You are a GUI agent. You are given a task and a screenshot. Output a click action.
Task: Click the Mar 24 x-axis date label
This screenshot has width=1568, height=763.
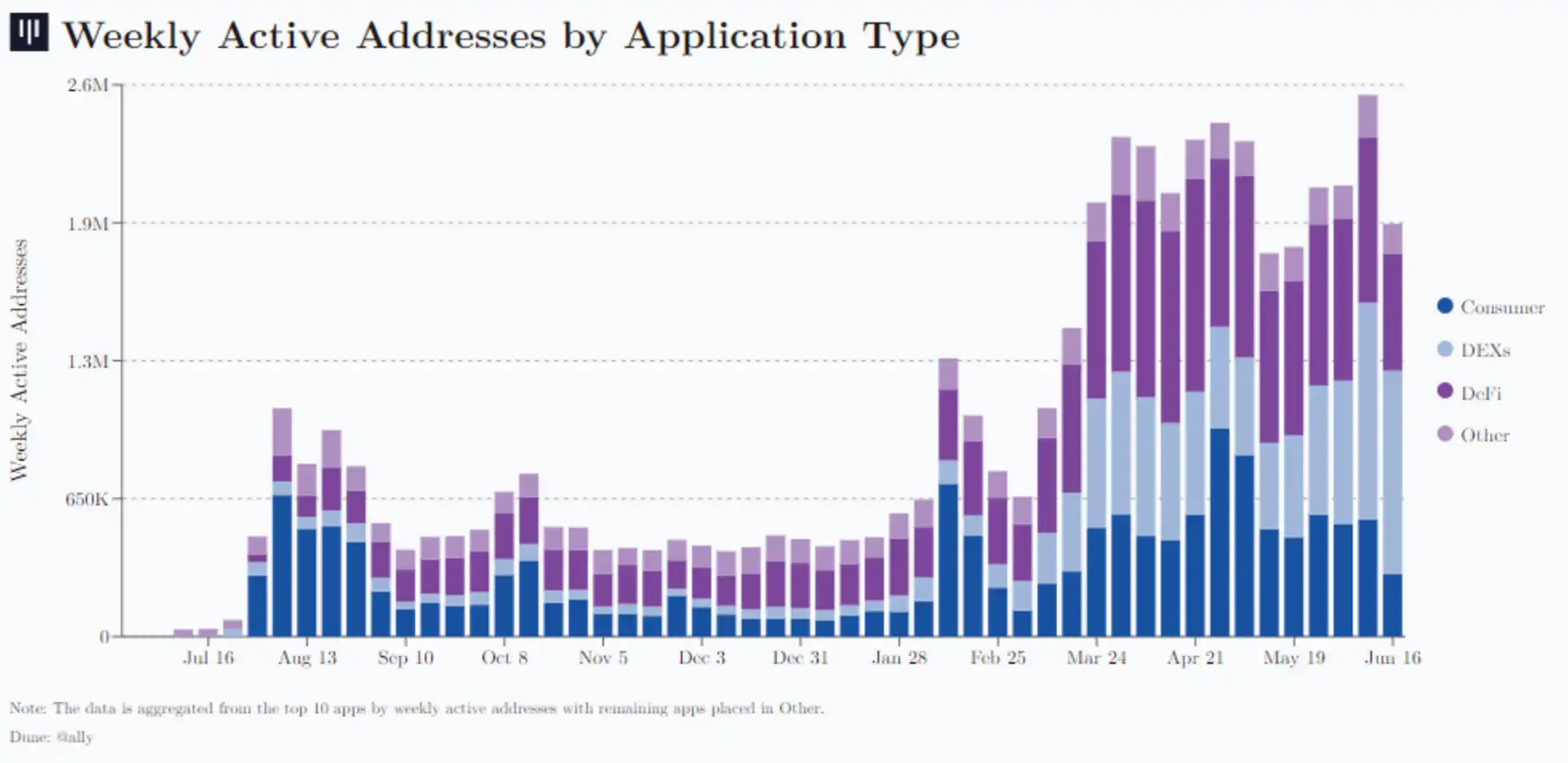click(x=1096, y=657)
